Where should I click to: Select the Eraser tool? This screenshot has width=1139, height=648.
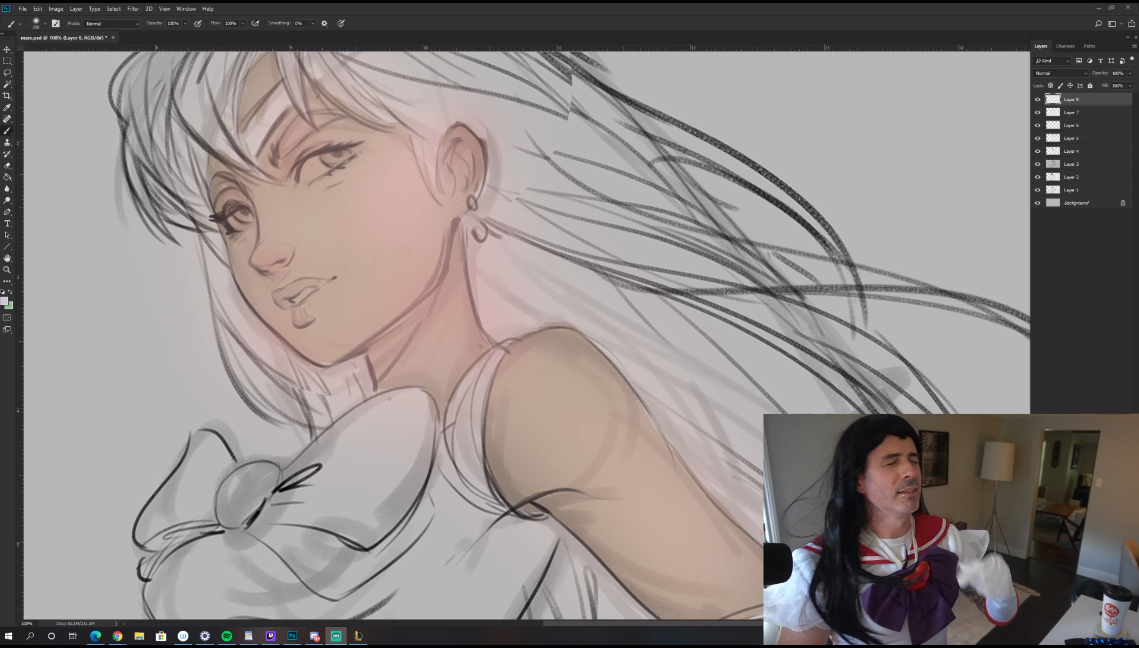point(7,166)
